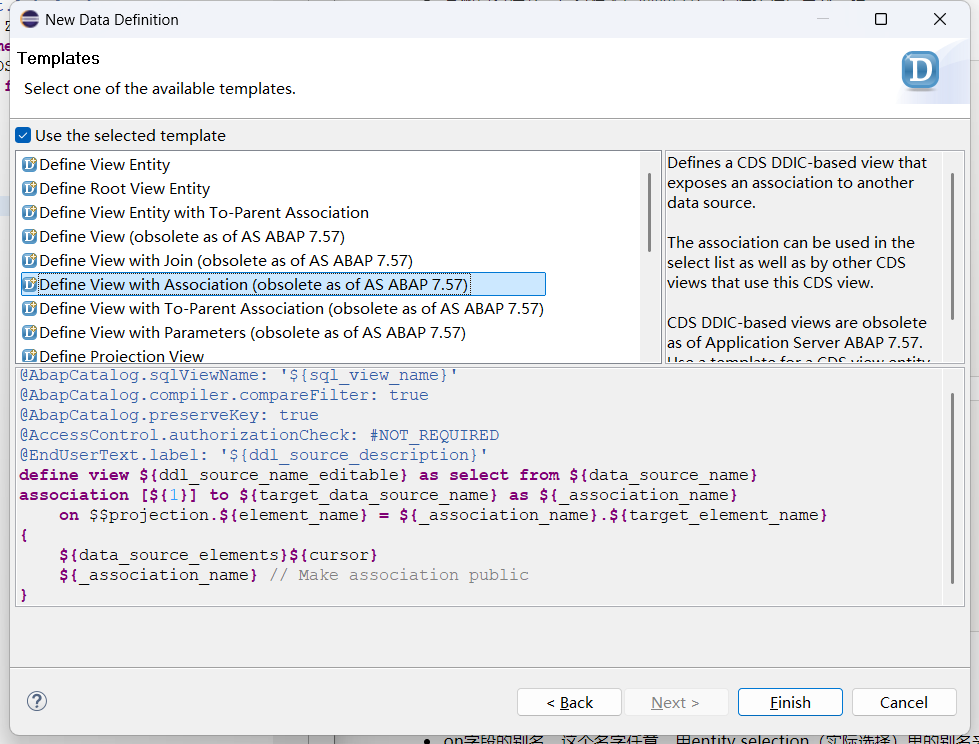
Task: Cancel the New Data Definition dialog
Action: [903, 702]
